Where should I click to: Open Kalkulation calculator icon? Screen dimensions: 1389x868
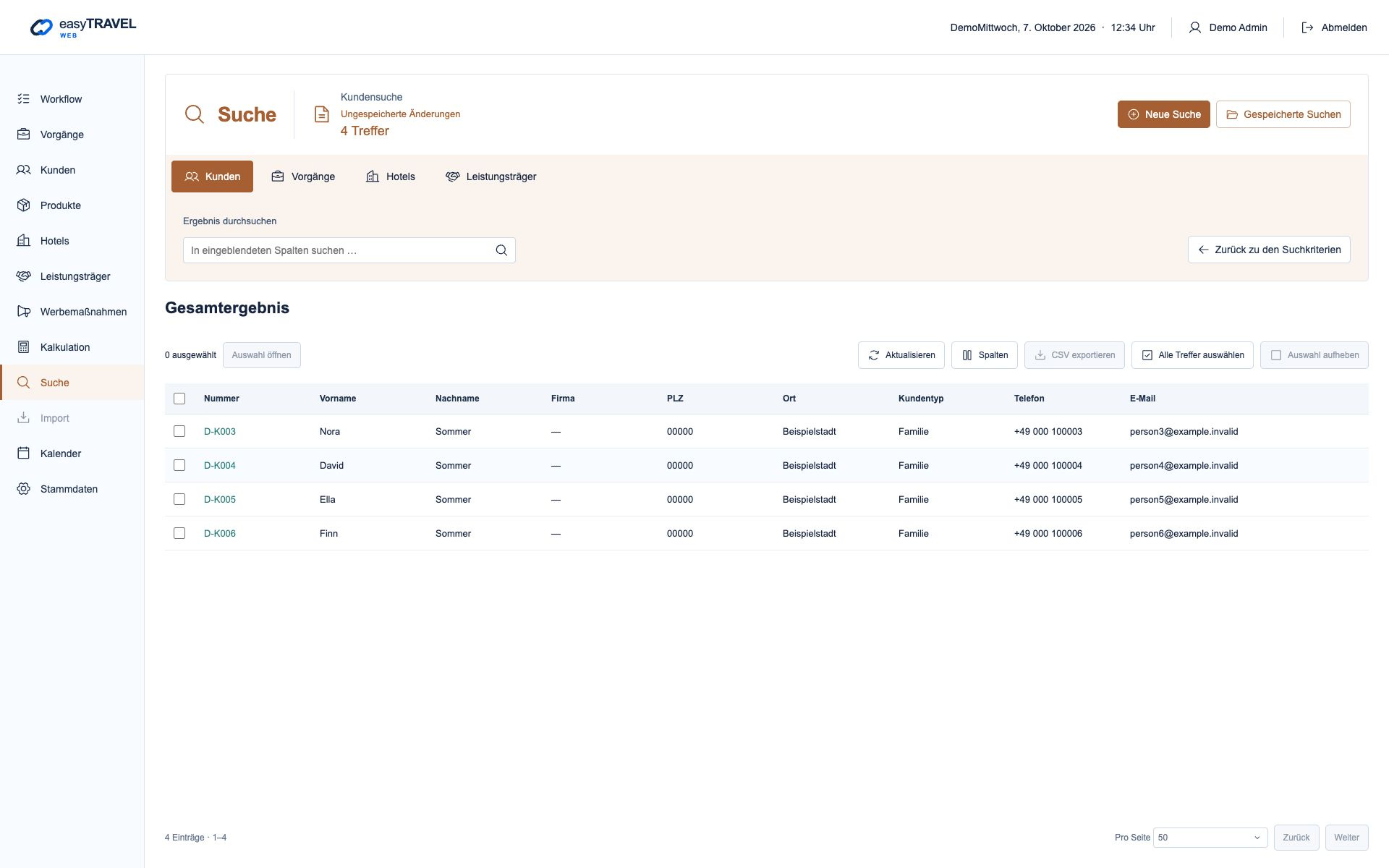tap(24, 347)
